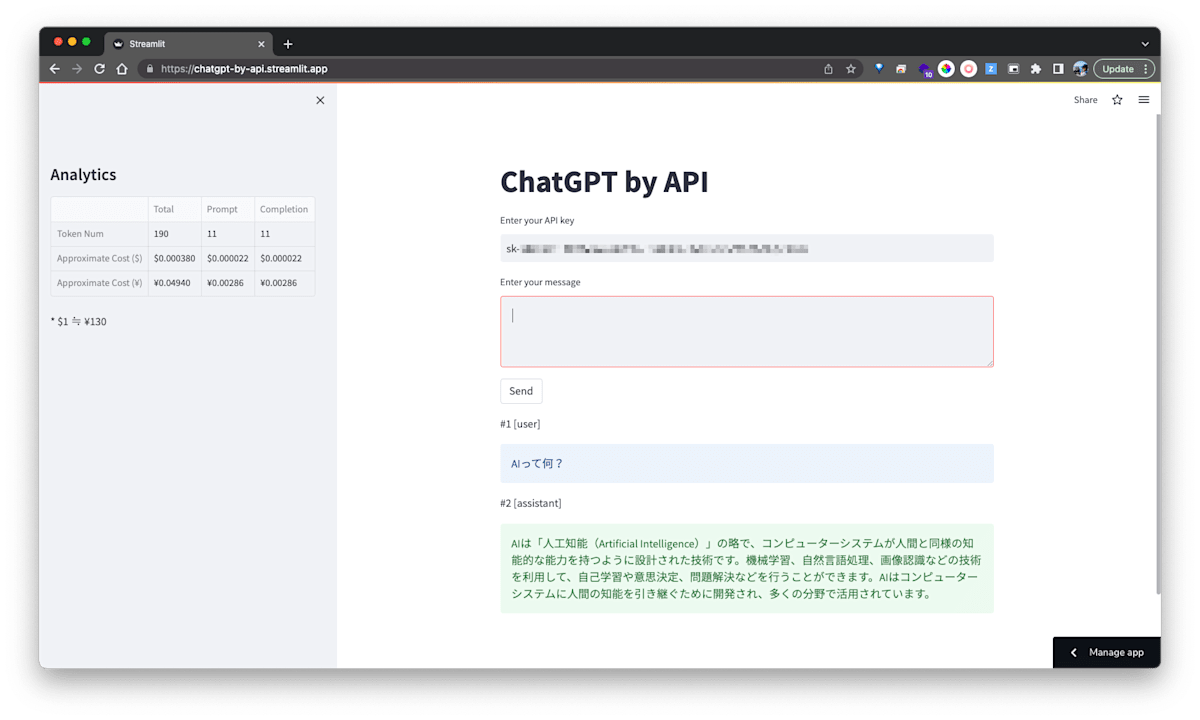Click the Approximate Cost ($) row label

coord(100,258)
